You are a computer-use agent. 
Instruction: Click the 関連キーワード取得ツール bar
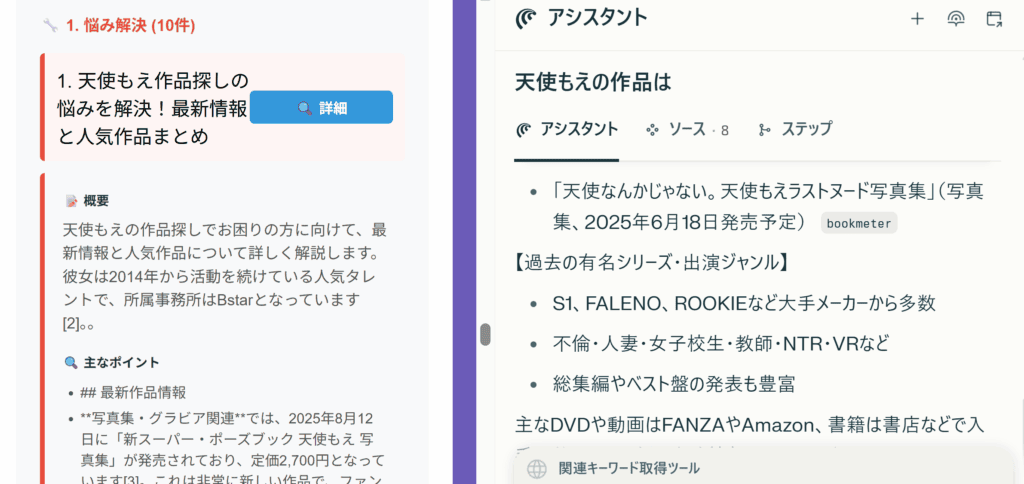pos(763,468)
